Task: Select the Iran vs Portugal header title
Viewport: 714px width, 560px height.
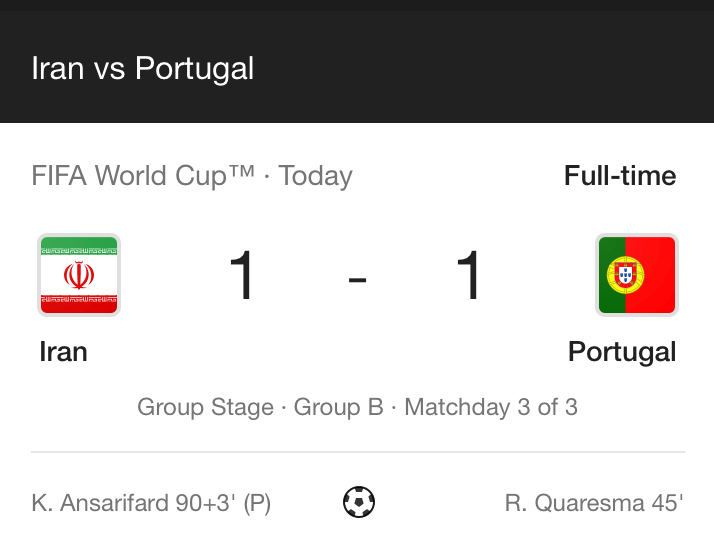Action: click(x=143, y=69)
